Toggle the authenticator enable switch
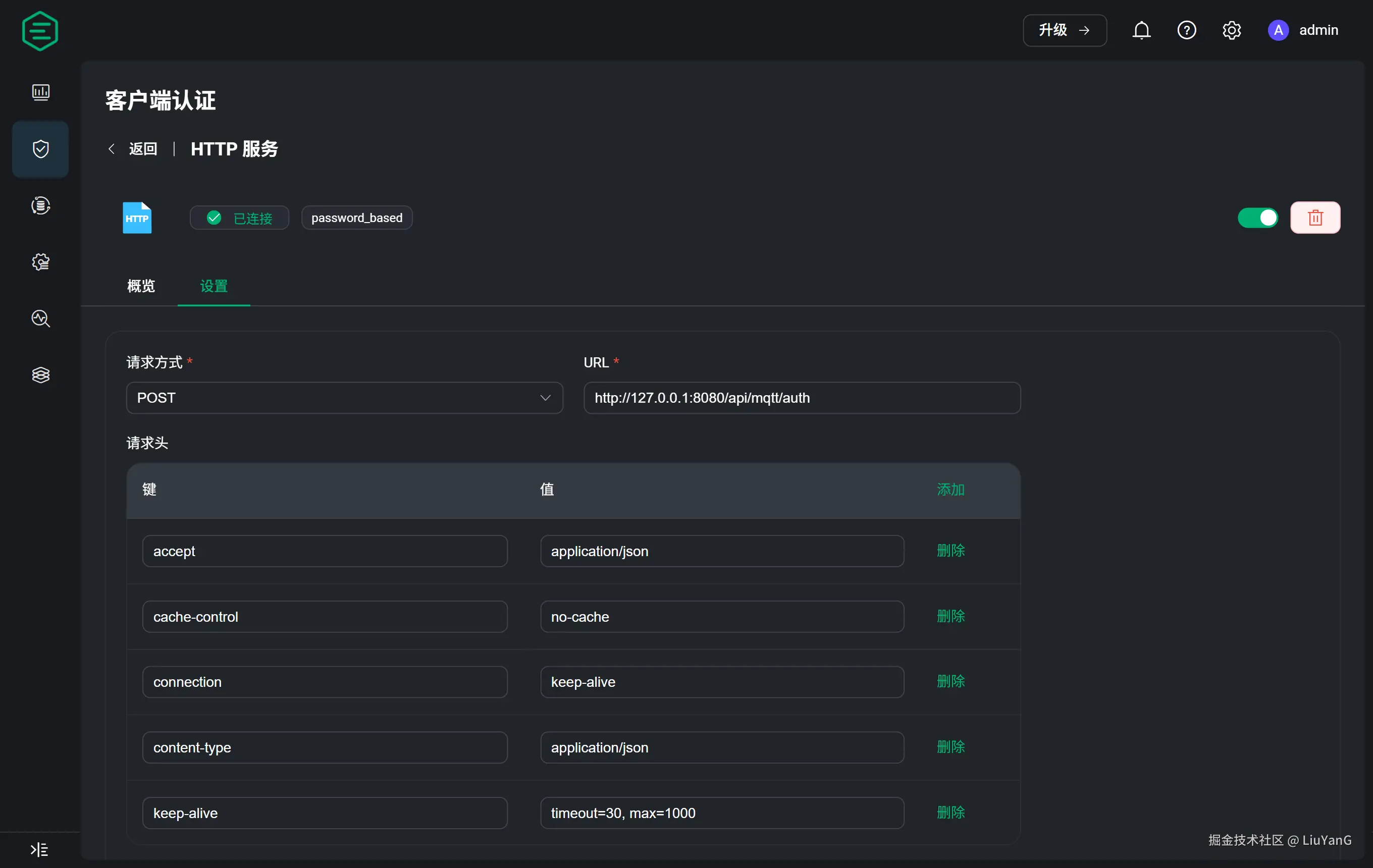The width and height of the screenshot is (1373, 868). tap(1258, 218)
